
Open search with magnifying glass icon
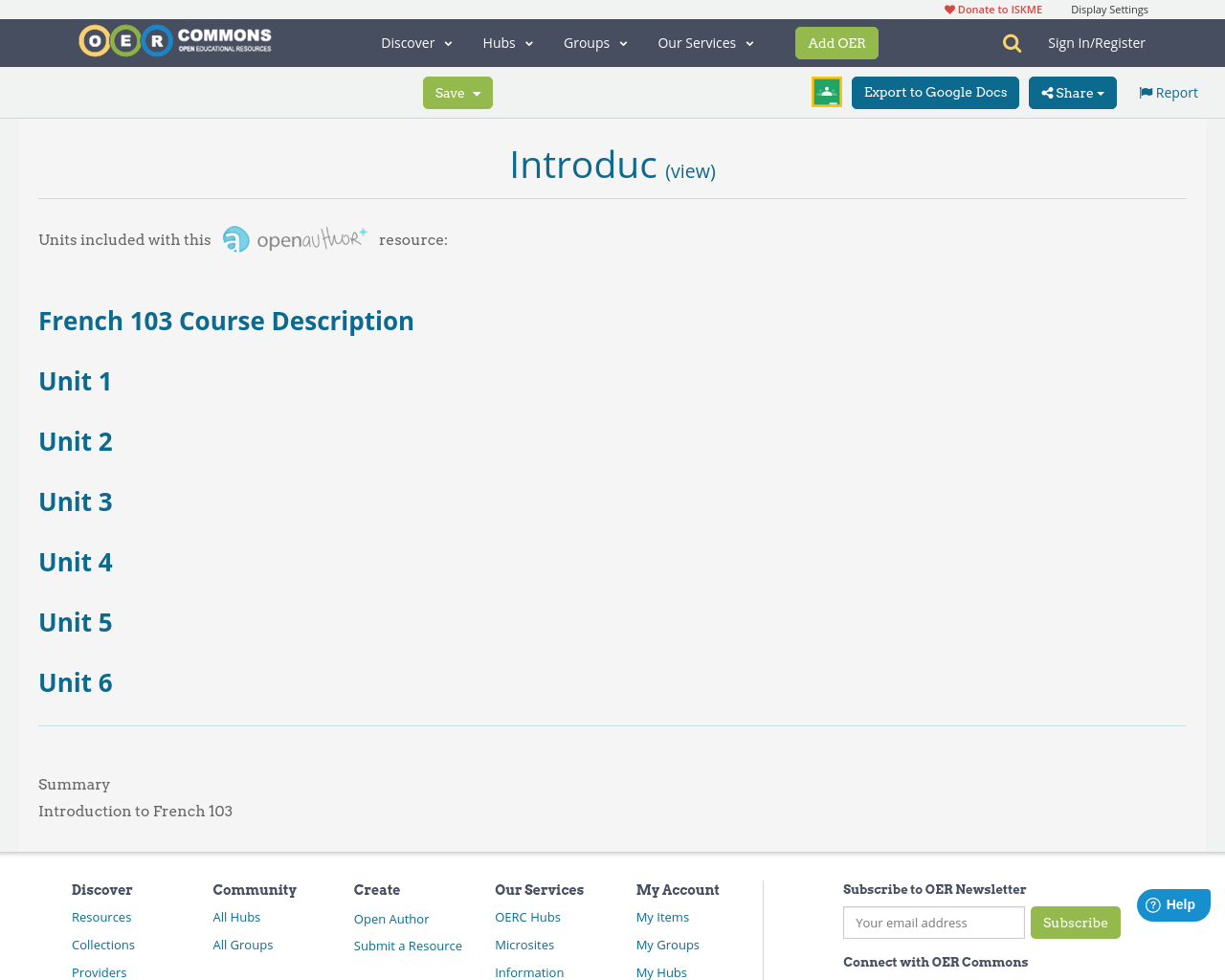1012,43
